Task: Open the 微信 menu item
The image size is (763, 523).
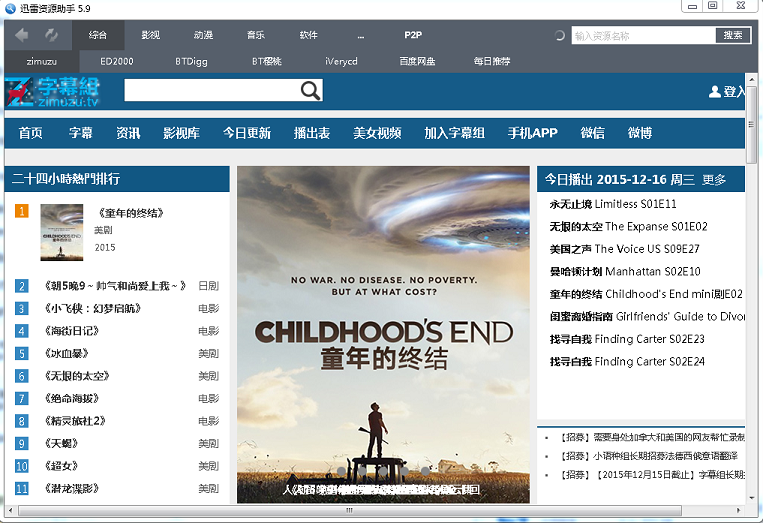Action: 592,133
